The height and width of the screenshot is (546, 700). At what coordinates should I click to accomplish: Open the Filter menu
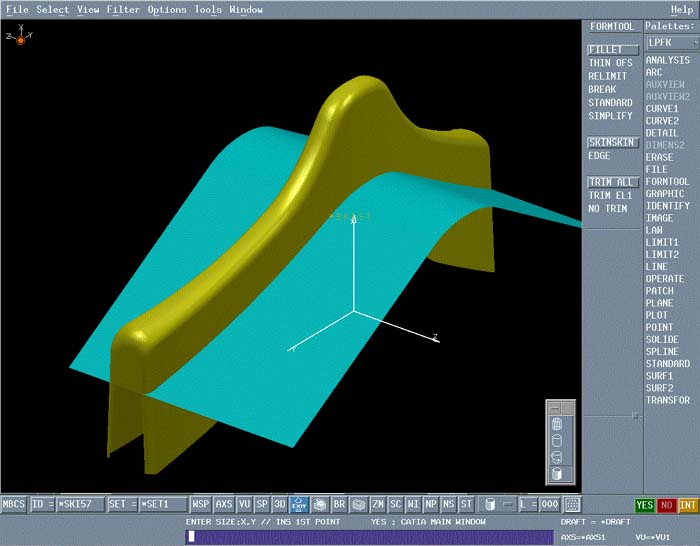click(123, 10)
